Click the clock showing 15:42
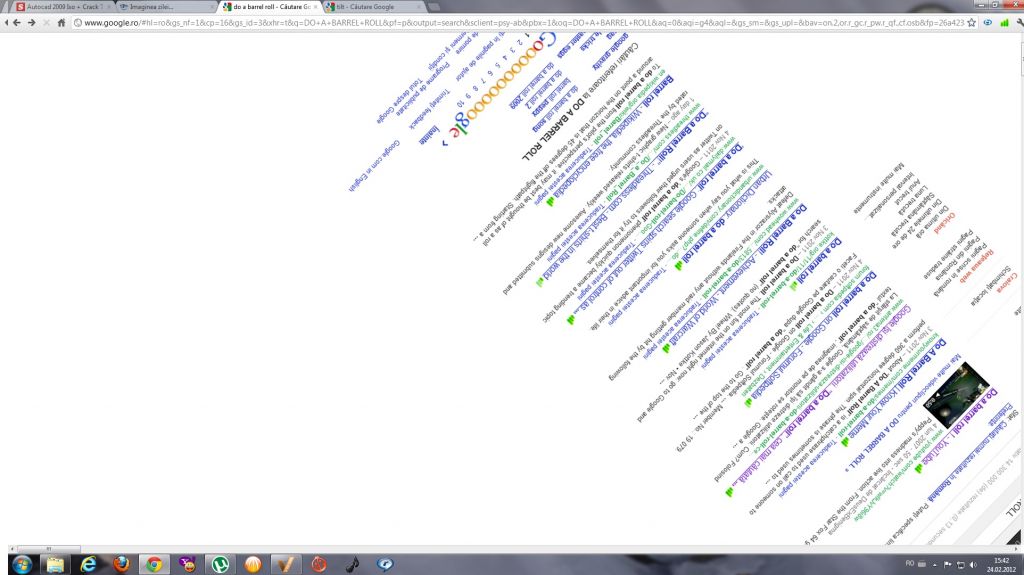1024x575 pixels. coord(1001,565)
